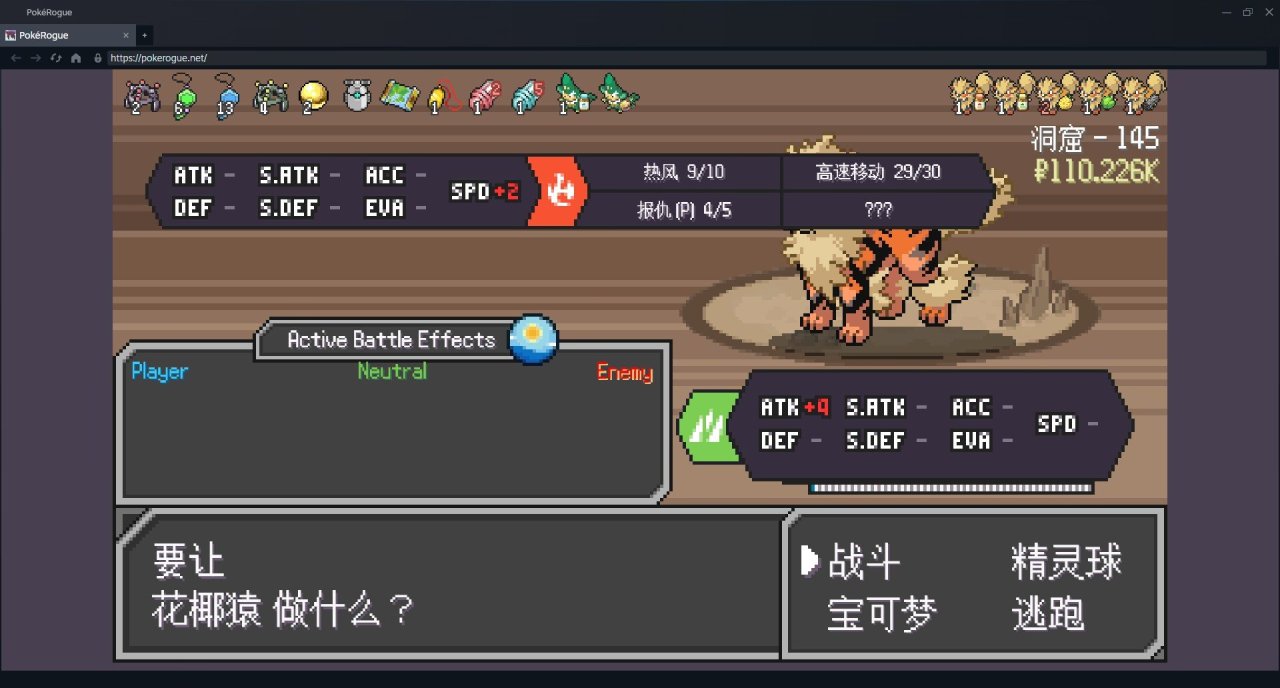Click the green map scroll item icon
Image resolution: width=1280 pixels, height=688 pixels.
(399, 95)
